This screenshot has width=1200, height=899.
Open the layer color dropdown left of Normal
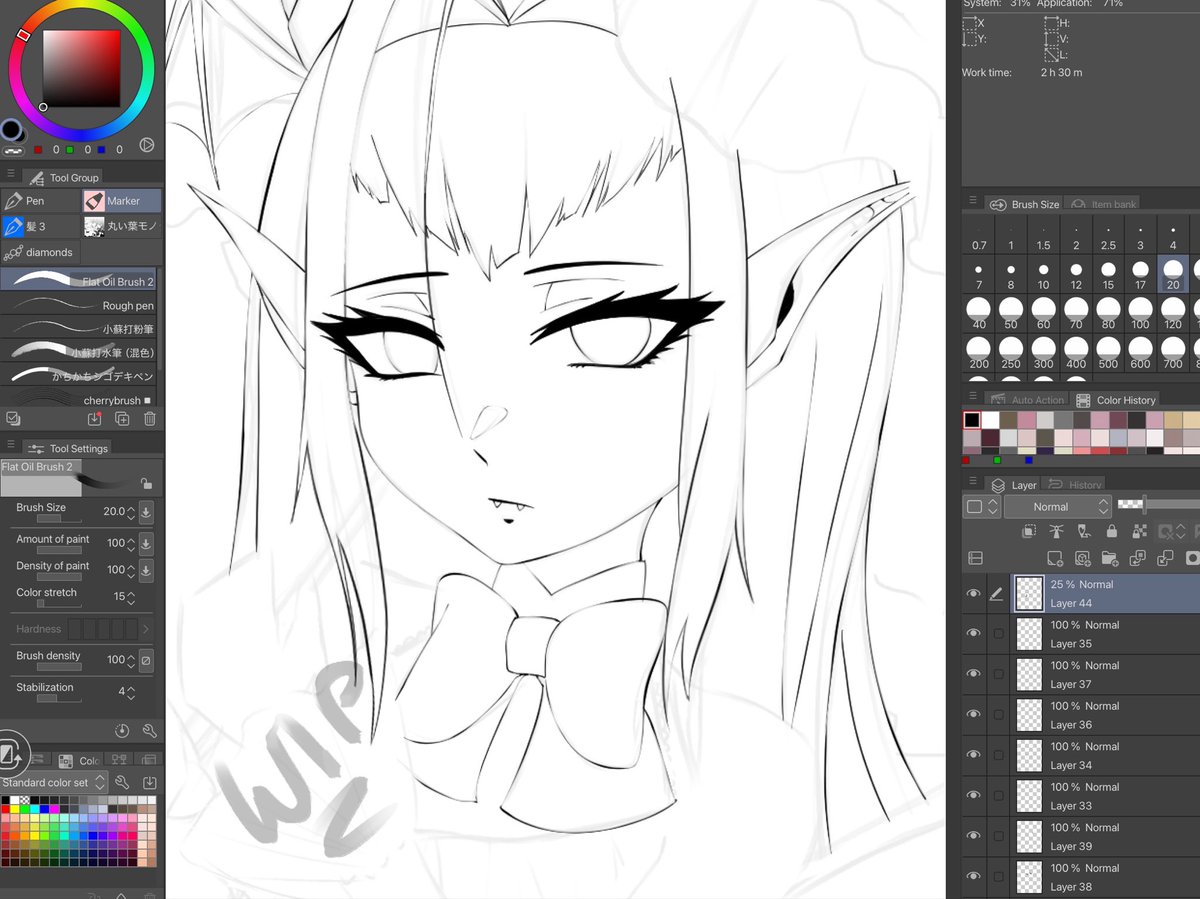coord(982,507)
